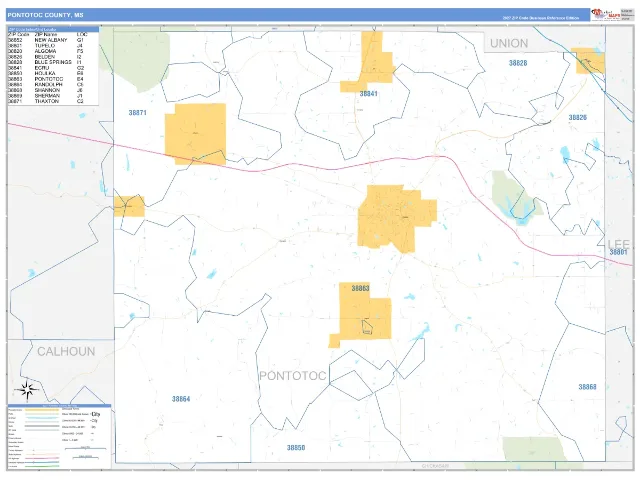The width and height of the screenshot is (640, 480).
Task: Select the PONTOTOC row in ZIP index
Action: pyautogui.click(x=46, y=79)
